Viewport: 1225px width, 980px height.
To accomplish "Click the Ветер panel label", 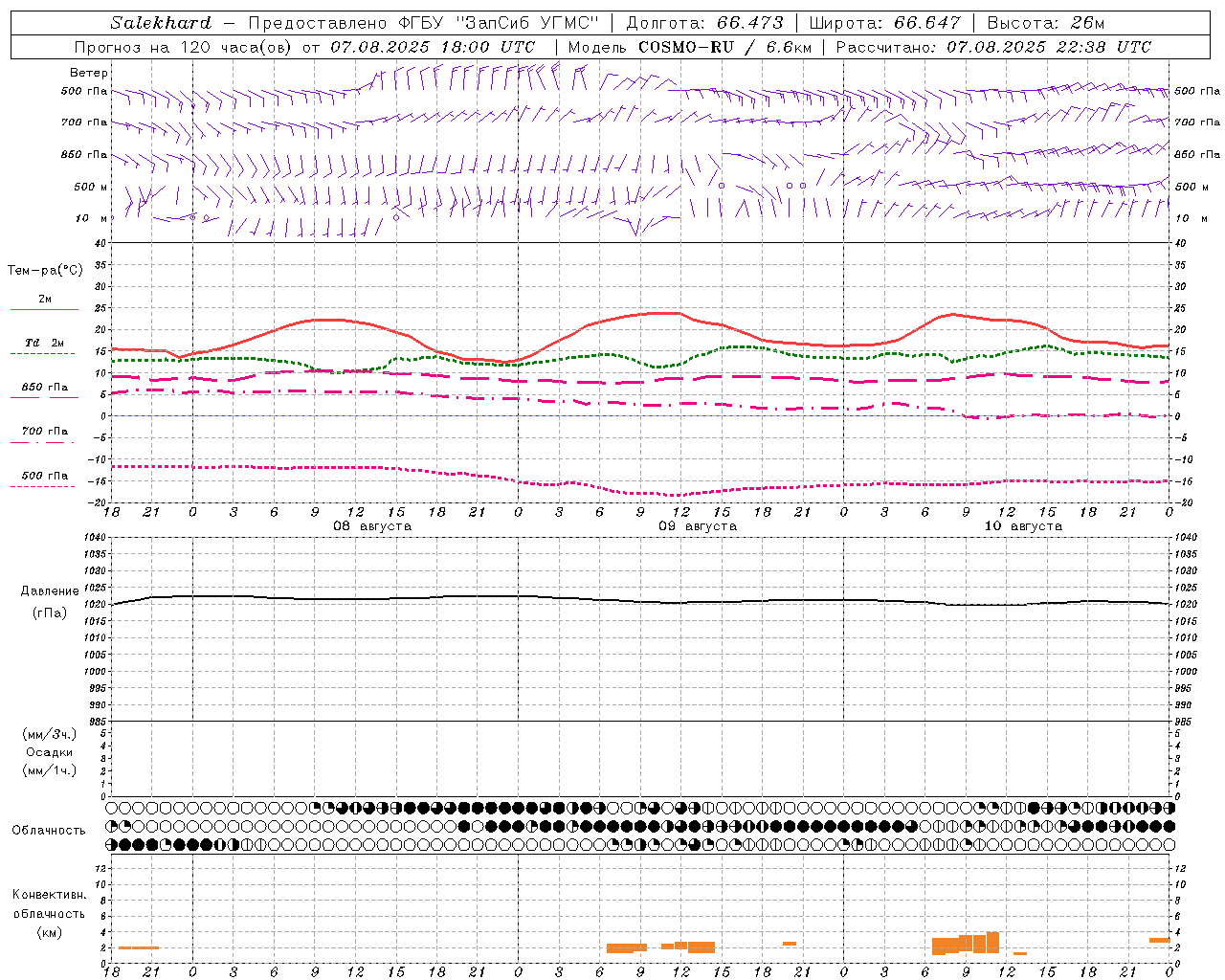I will tap(89, 73).
